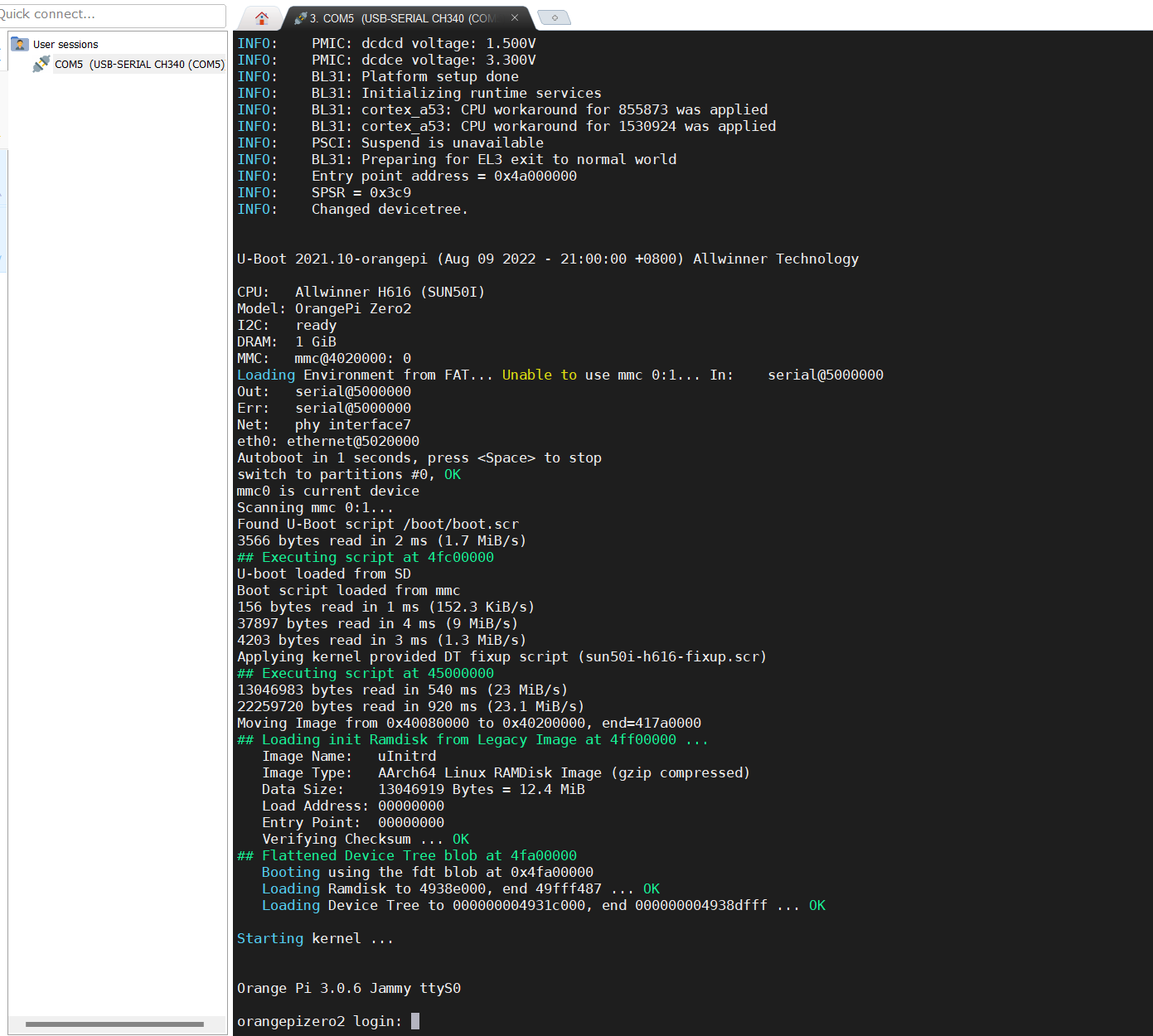Viewport: 1153px width, 1036px height.
Task: Click 'eth0: ethernet@5020000' line
Action: tap(328, 441)
